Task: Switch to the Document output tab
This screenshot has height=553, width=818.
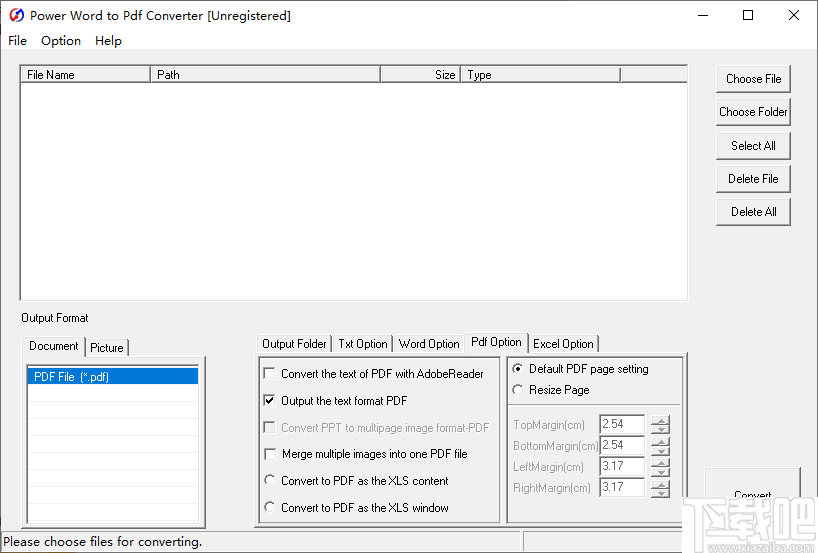Action: click(x=54, y=346)
